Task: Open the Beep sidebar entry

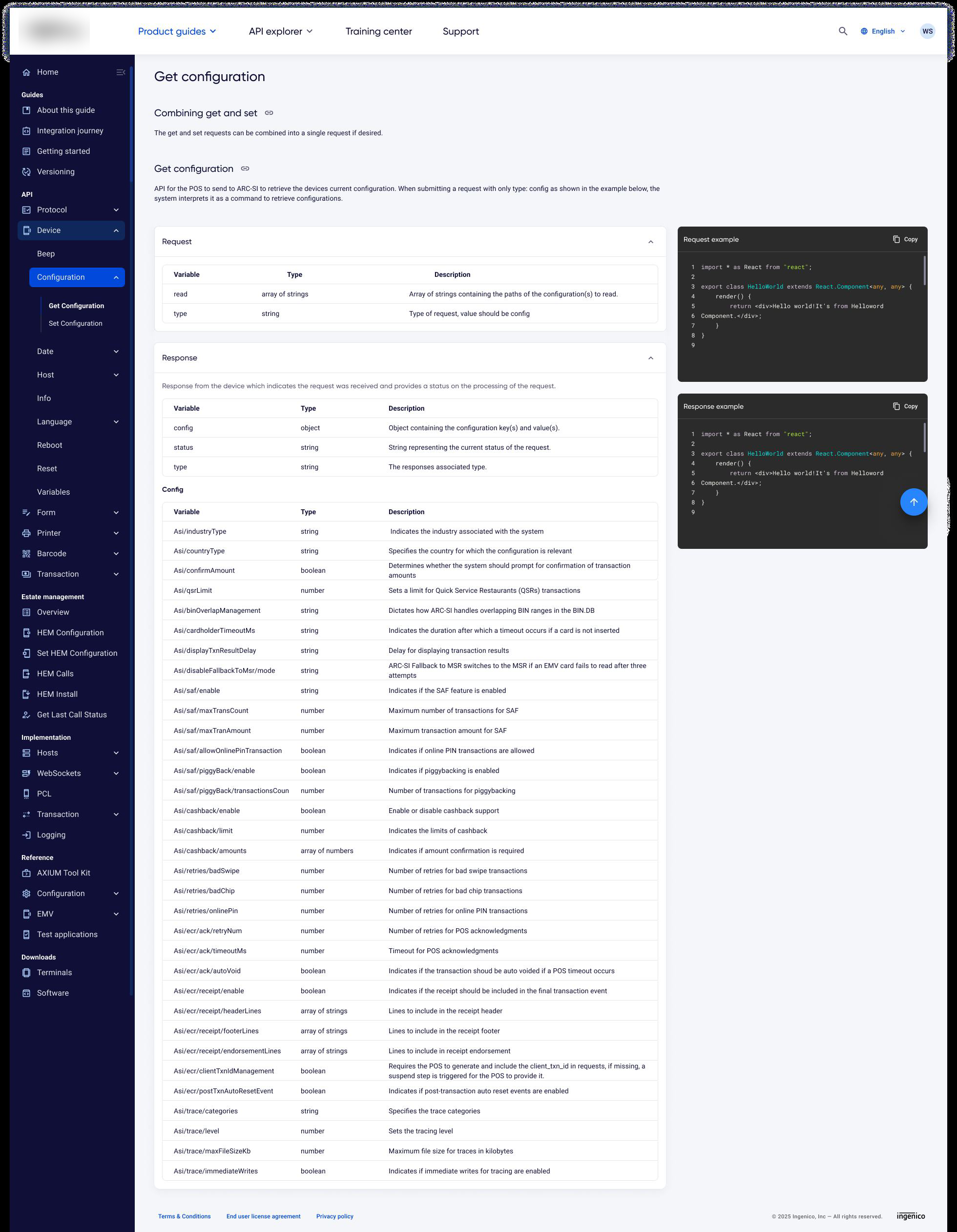Action: 46,254
